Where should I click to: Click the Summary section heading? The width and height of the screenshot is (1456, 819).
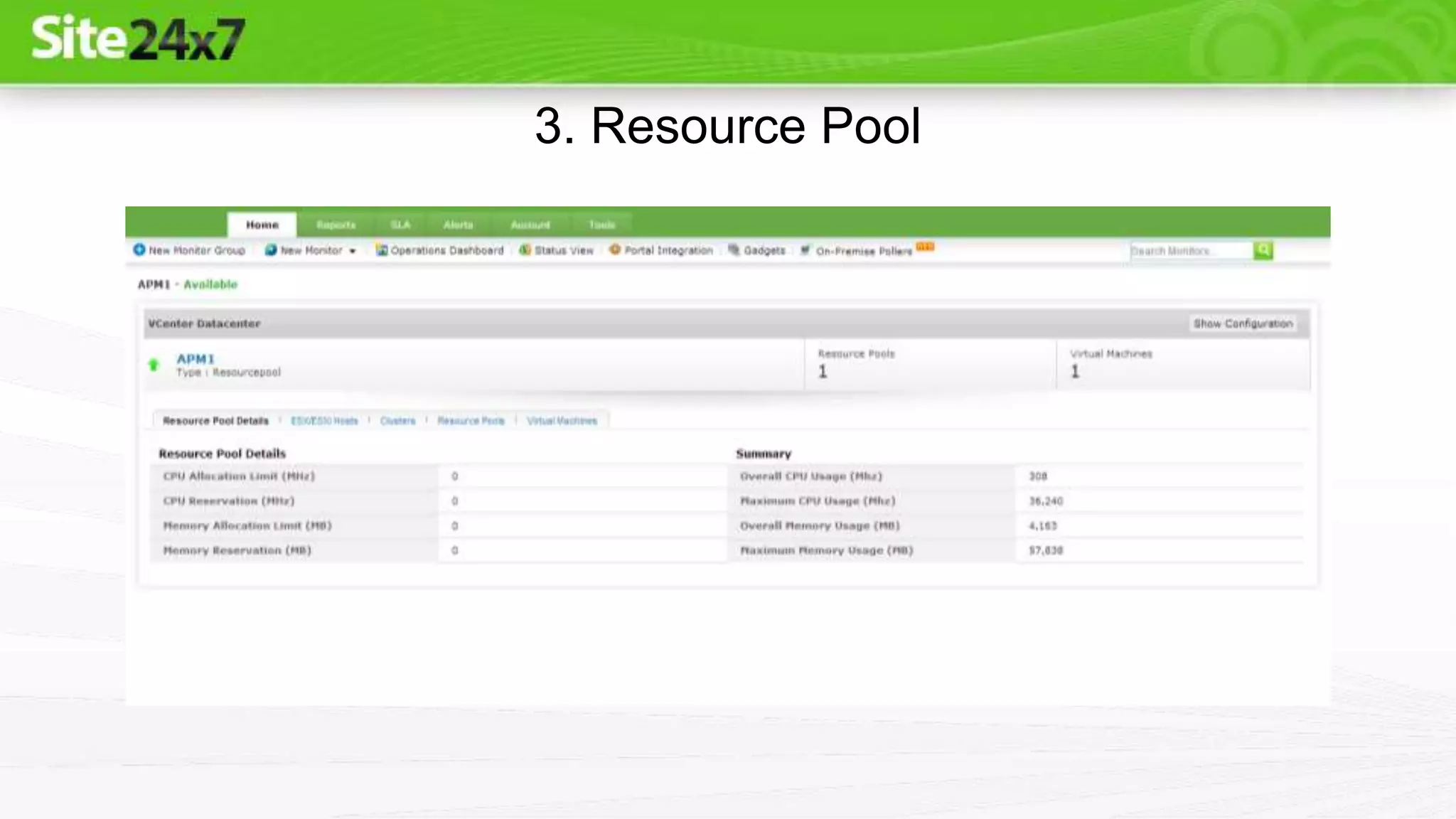pyautogui.click(x=764, y=454)
